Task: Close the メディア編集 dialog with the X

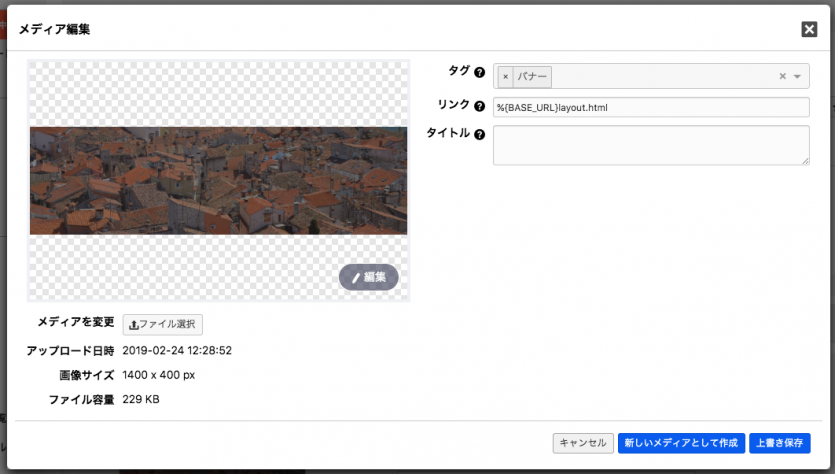Action: [809, 29]
